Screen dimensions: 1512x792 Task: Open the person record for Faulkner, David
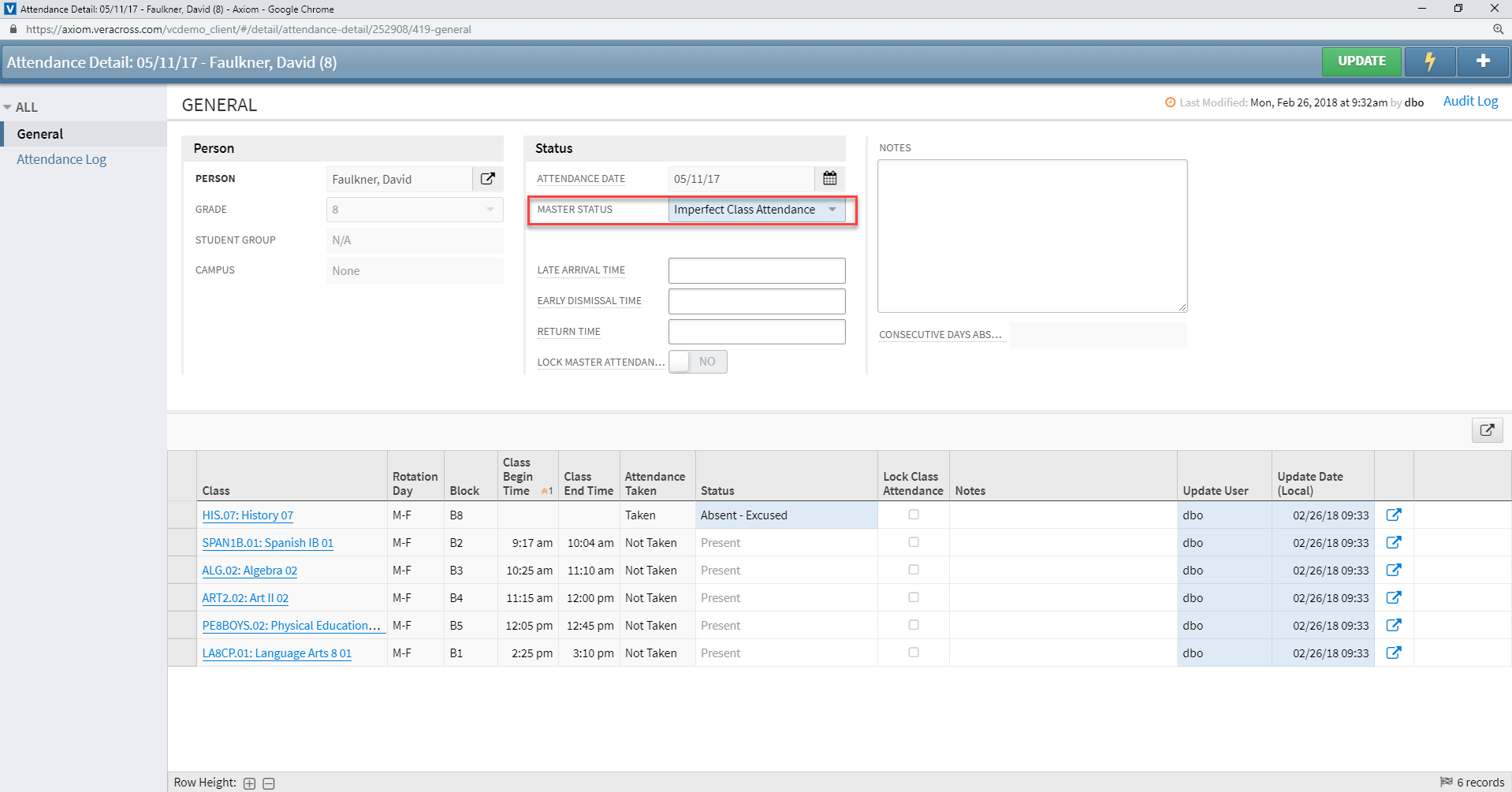(x=488, y=179)
